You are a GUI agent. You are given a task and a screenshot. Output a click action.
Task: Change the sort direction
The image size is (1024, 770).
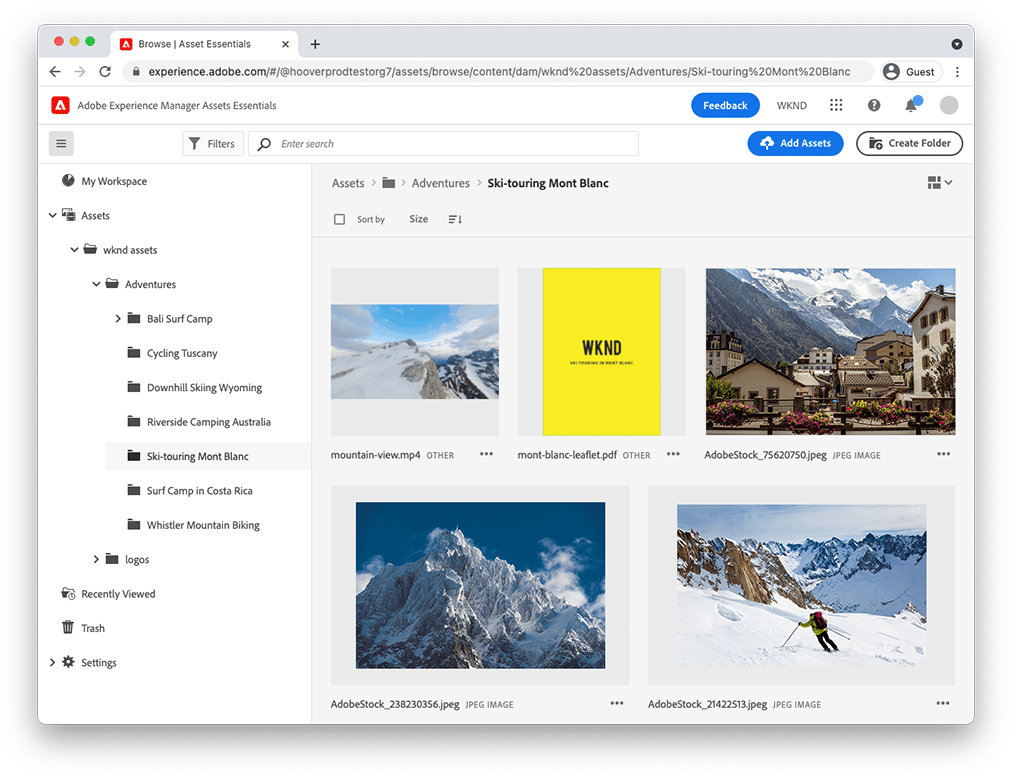pos(455,219)
